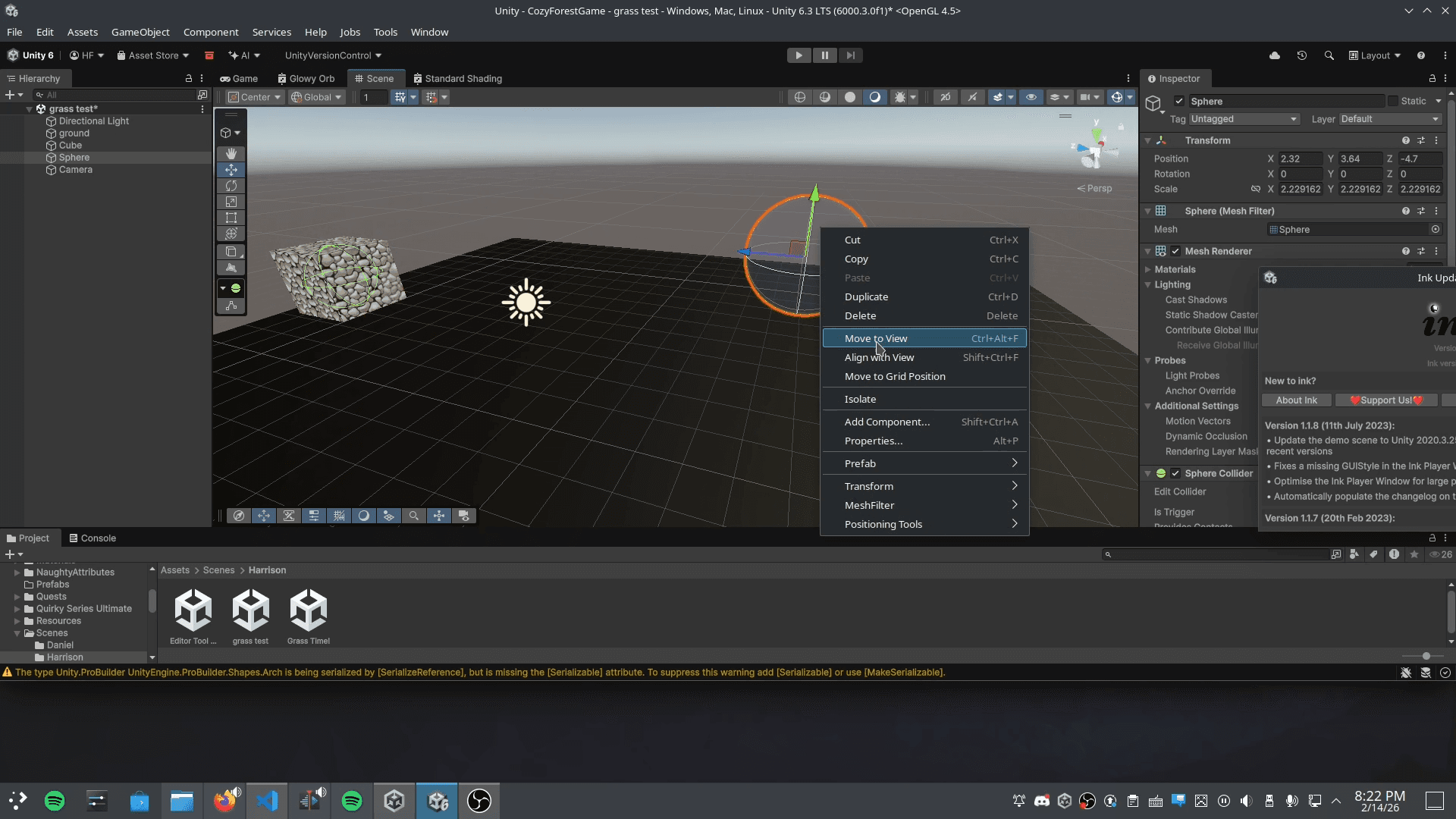The image size is (1456, 819).
Task: Select the Scale tool in the Scene toolbar
Action: (231, 202)
